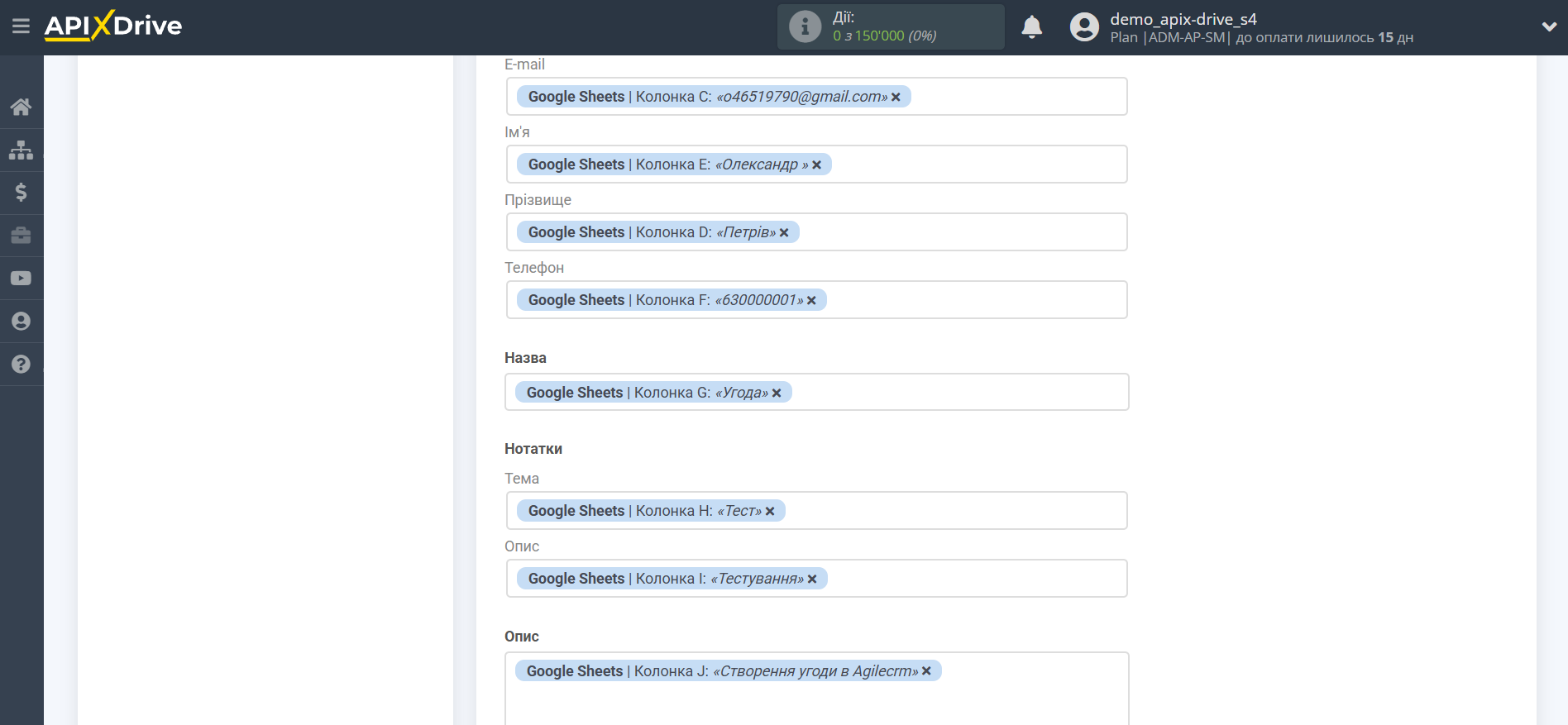Remove the Колонка C email tag
This screenshot has height=725, width=1568.
coord(896,97)
